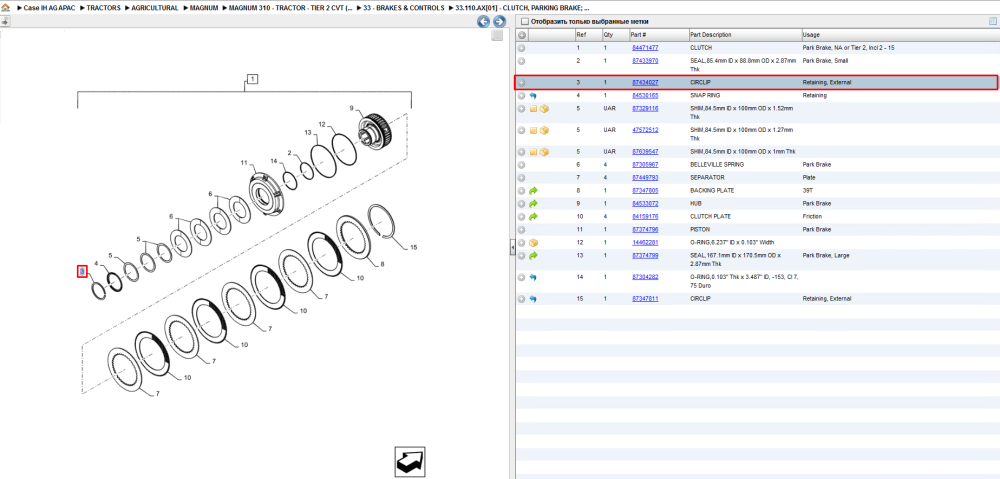This screenshot has height=479, width=1000.
Task: Select callout 11 near piston in diagram
Action: coord(244,163)
